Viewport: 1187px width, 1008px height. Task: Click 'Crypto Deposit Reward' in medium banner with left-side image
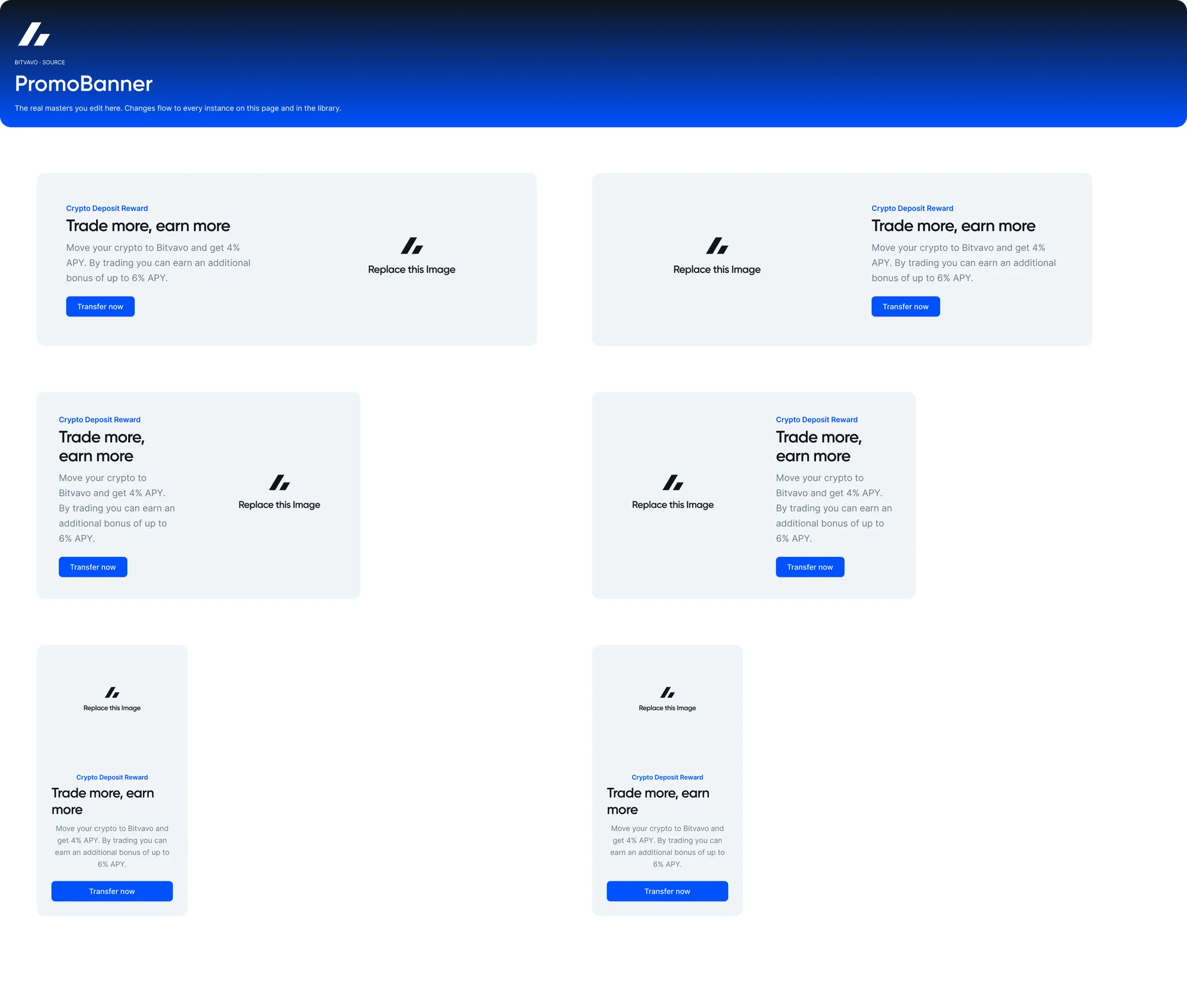tap(817, 419)
